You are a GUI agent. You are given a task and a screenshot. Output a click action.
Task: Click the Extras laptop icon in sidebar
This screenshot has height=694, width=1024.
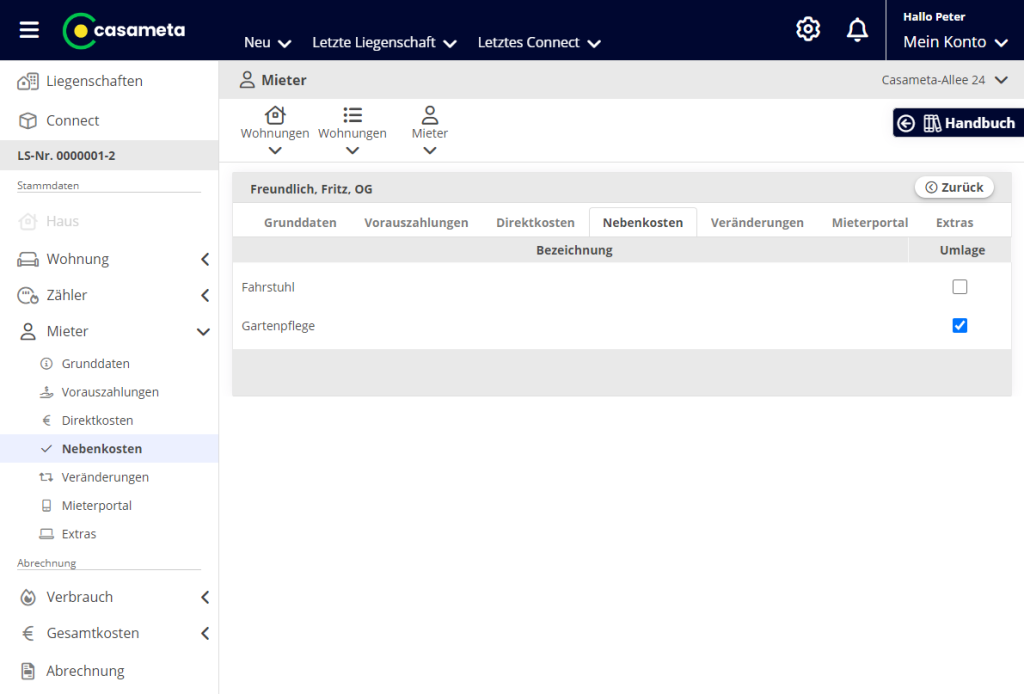(46, 534)
